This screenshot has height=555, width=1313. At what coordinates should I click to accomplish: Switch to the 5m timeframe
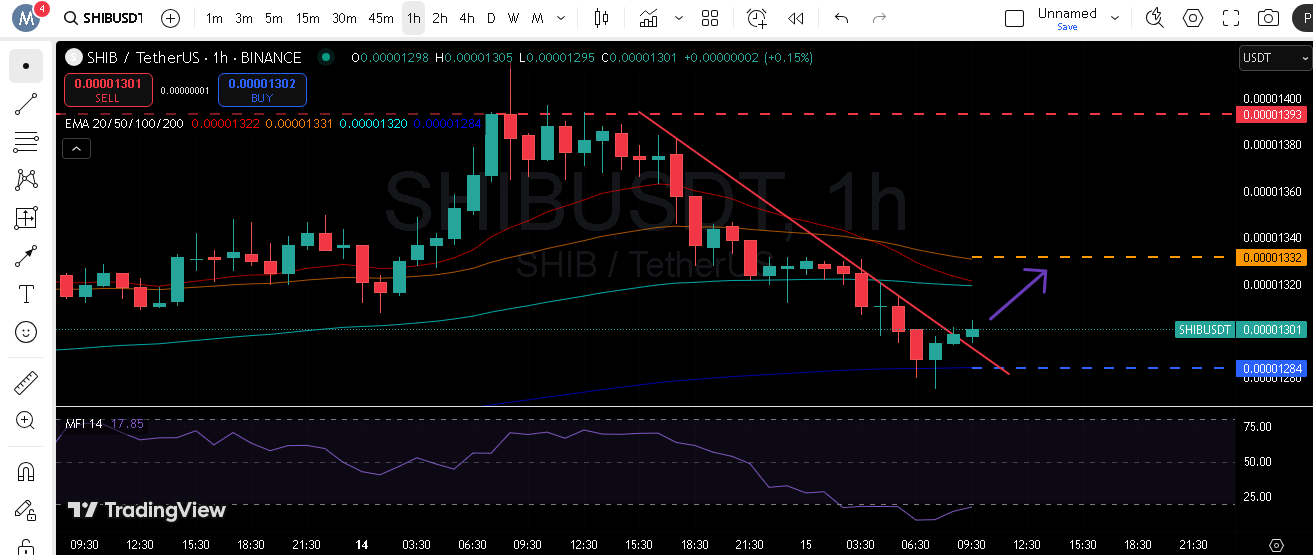[274, 18]
